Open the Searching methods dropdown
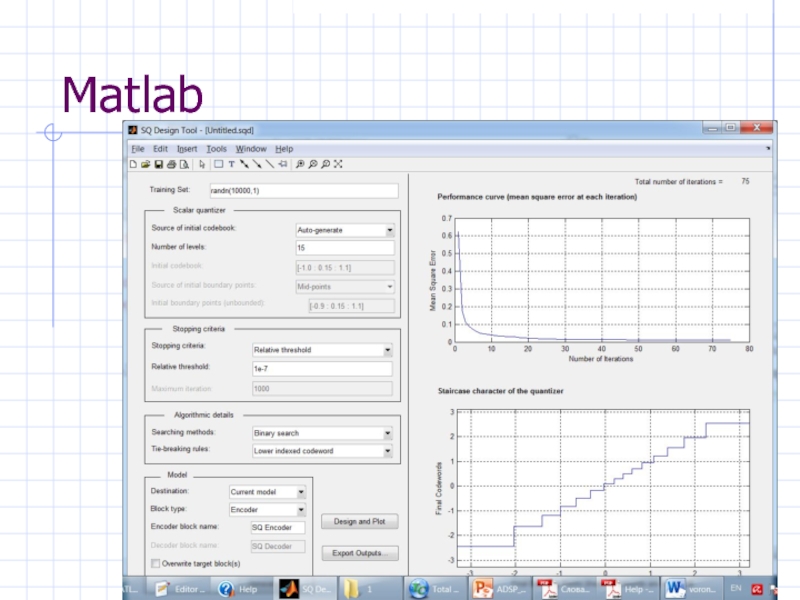Screen dimensions: 800x600 [322, 433]
